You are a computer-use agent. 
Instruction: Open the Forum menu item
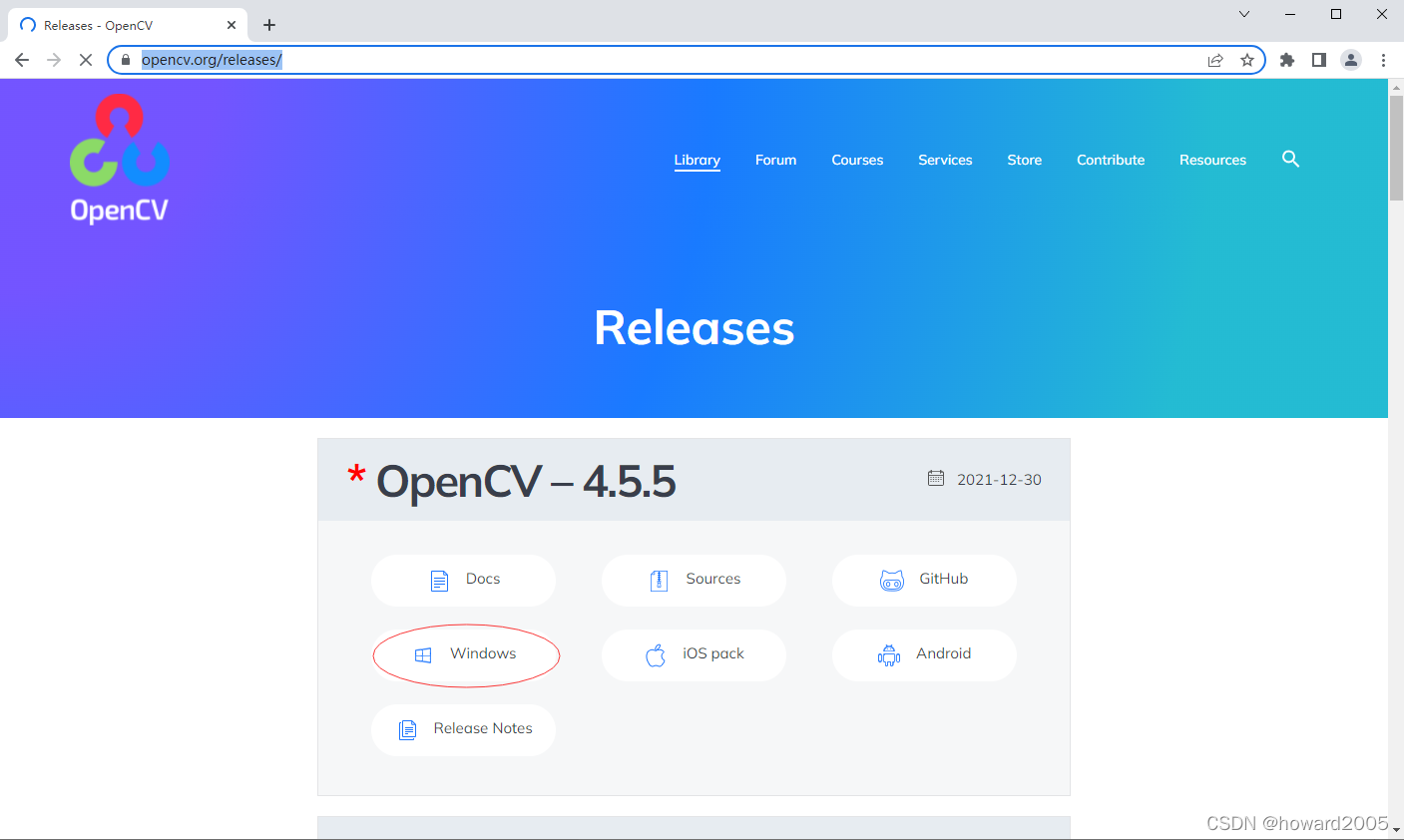[x=775, y=160]
